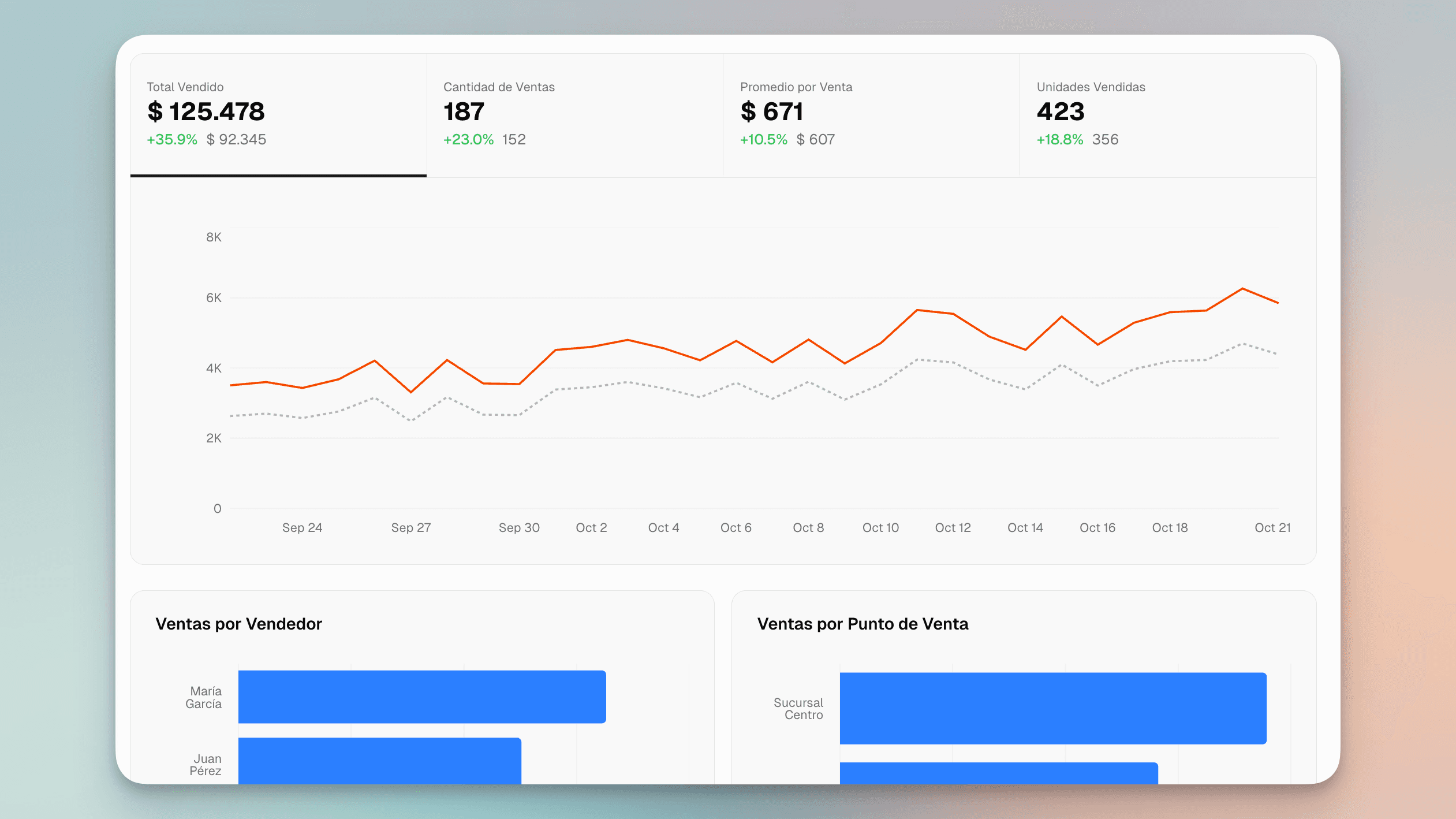Click the $ 92.345 previous total value
The height and width of the screenshot is (819, 1456).
(x=236, y=139)
